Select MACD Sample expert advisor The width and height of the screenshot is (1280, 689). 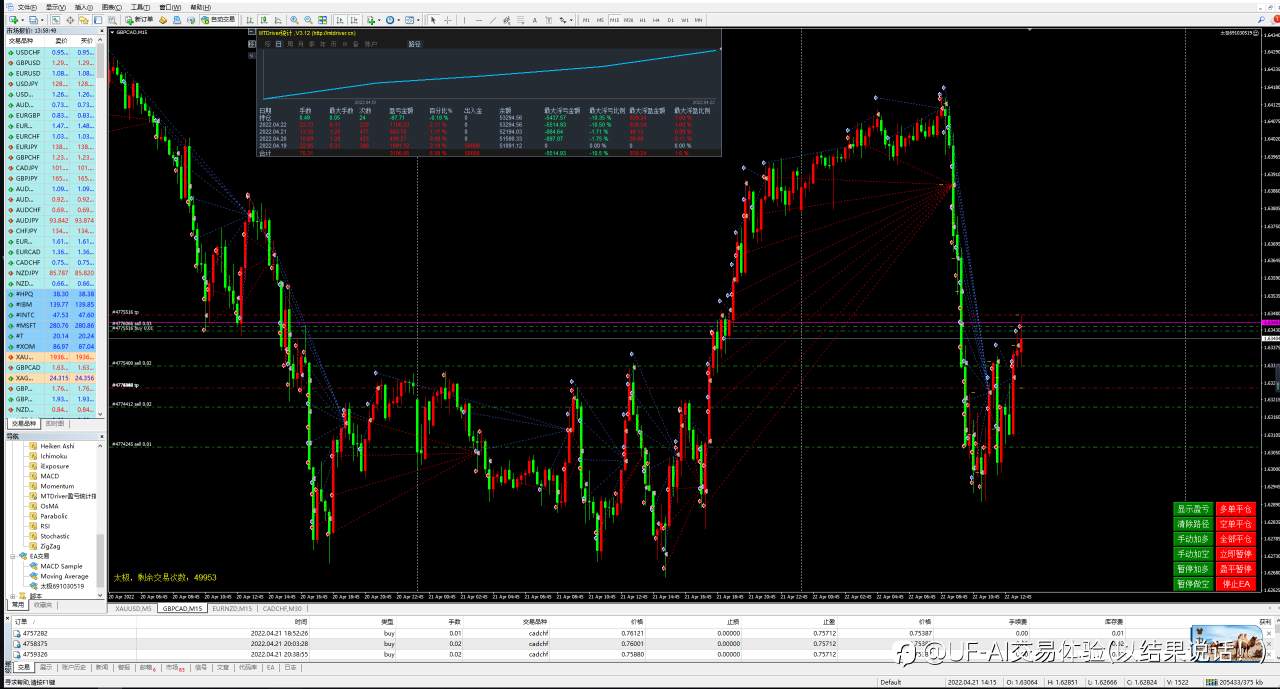[x=62, y=566]
